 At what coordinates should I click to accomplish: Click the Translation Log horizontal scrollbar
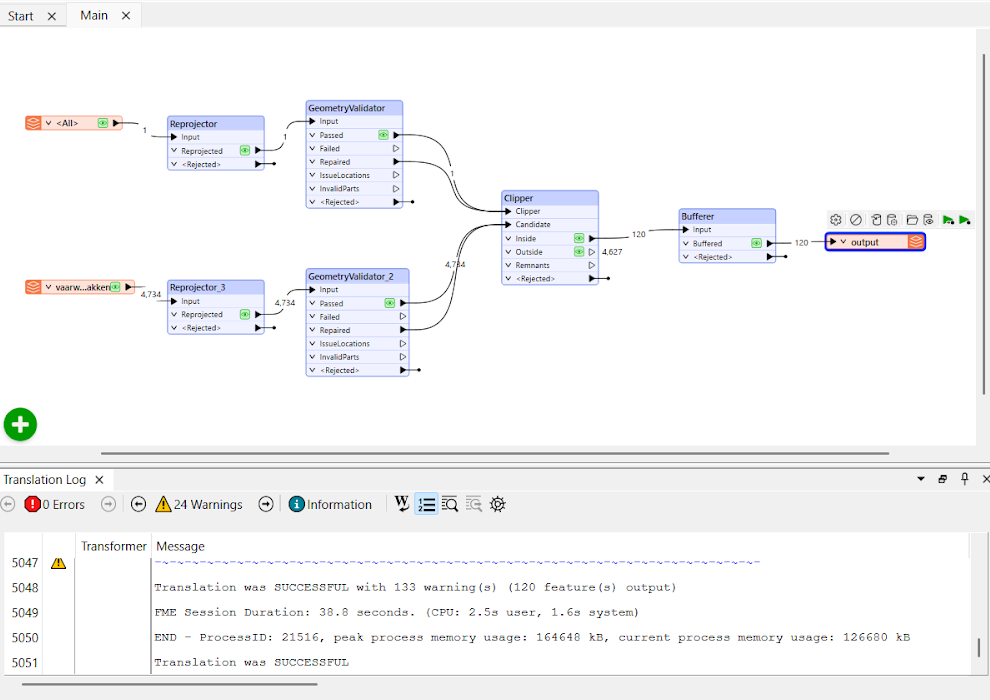coord(170,684)
